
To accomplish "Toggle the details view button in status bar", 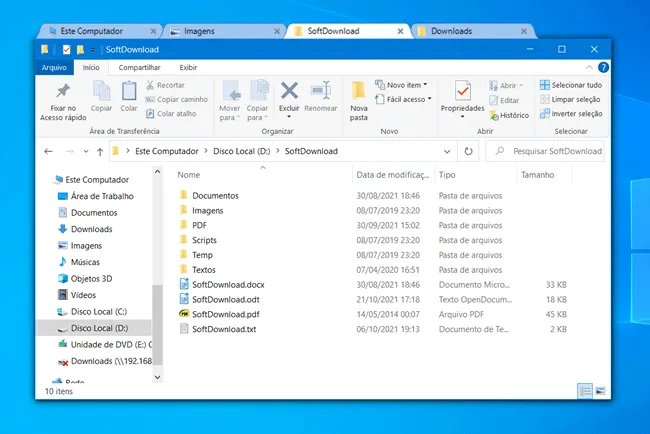I will (x=585, y=391).
